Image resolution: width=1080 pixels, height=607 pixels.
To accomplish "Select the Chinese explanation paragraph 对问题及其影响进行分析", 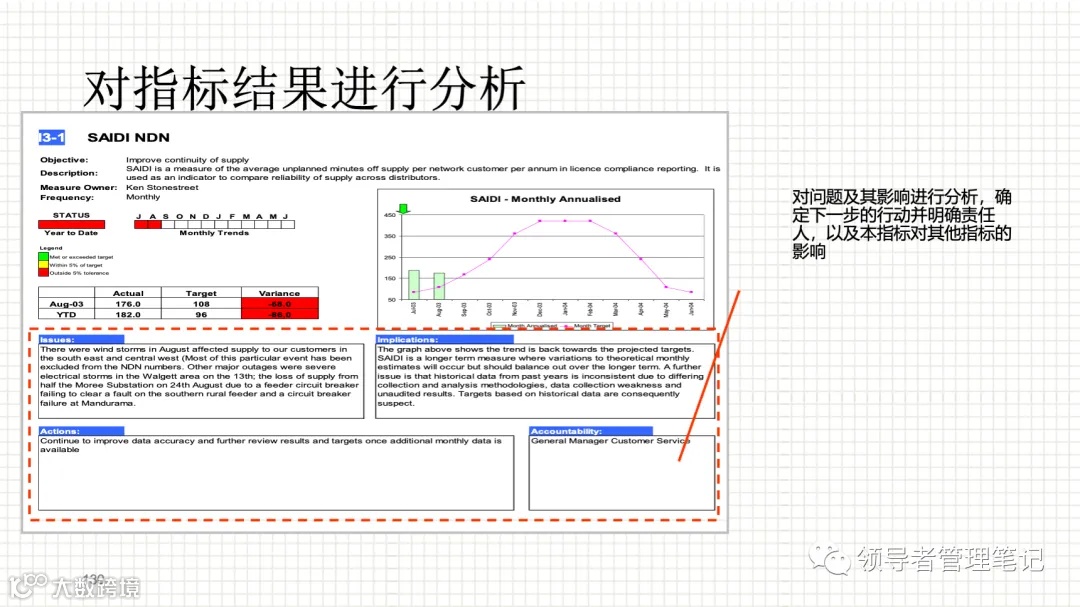I will click(902, 224).
